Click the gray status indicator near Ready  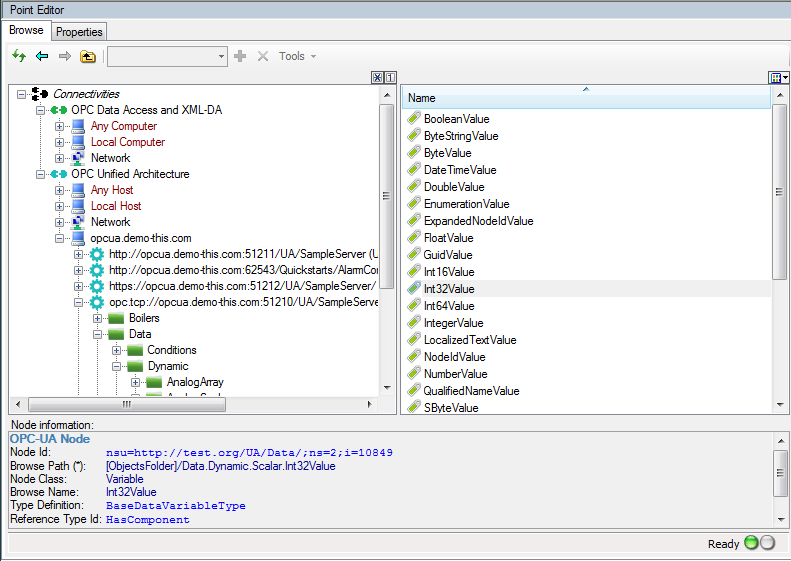pos(768,543)
